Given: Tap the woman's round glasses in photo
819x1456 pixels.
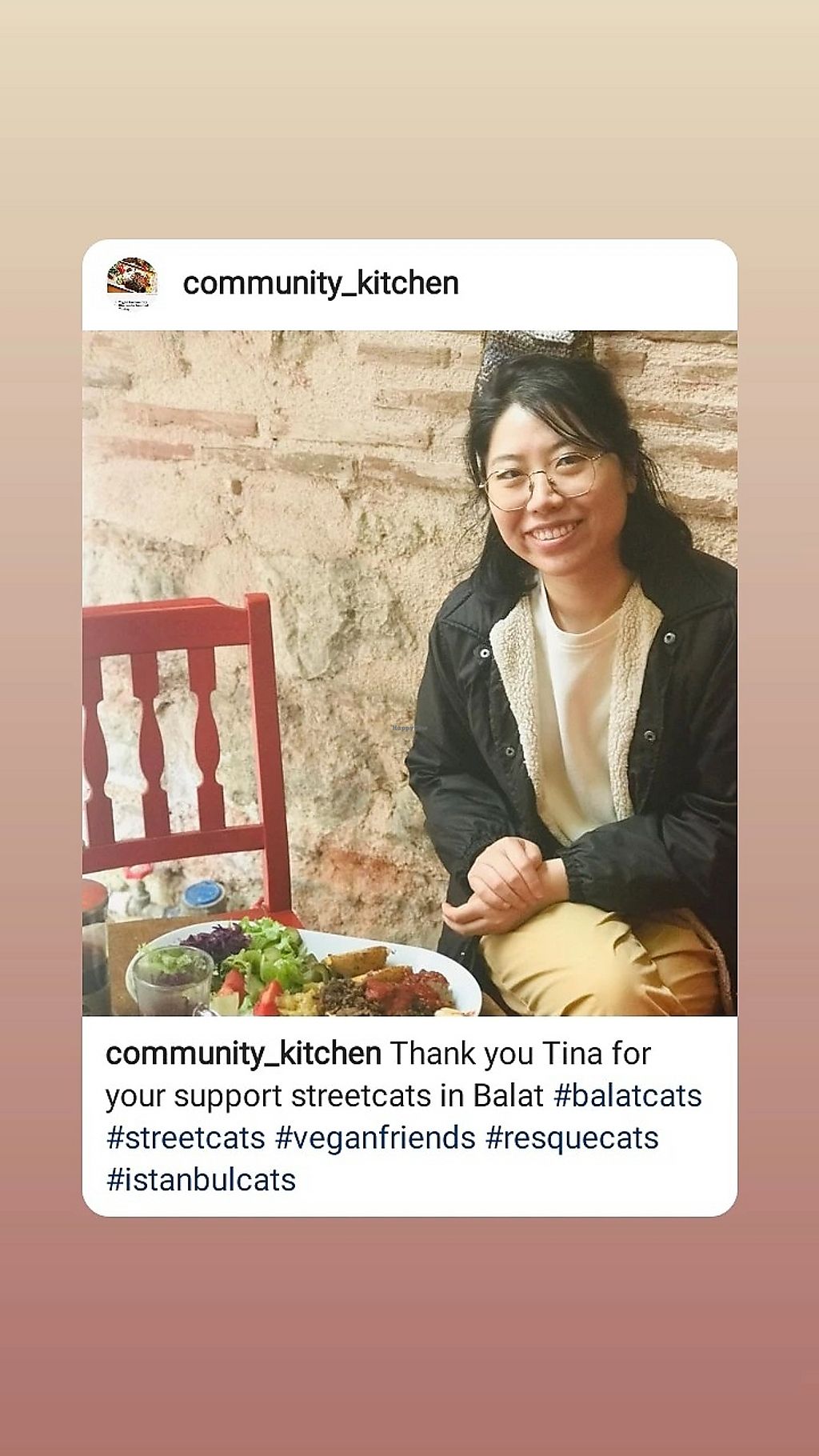Looking at the screenshot, I should (x=540, y=478).
